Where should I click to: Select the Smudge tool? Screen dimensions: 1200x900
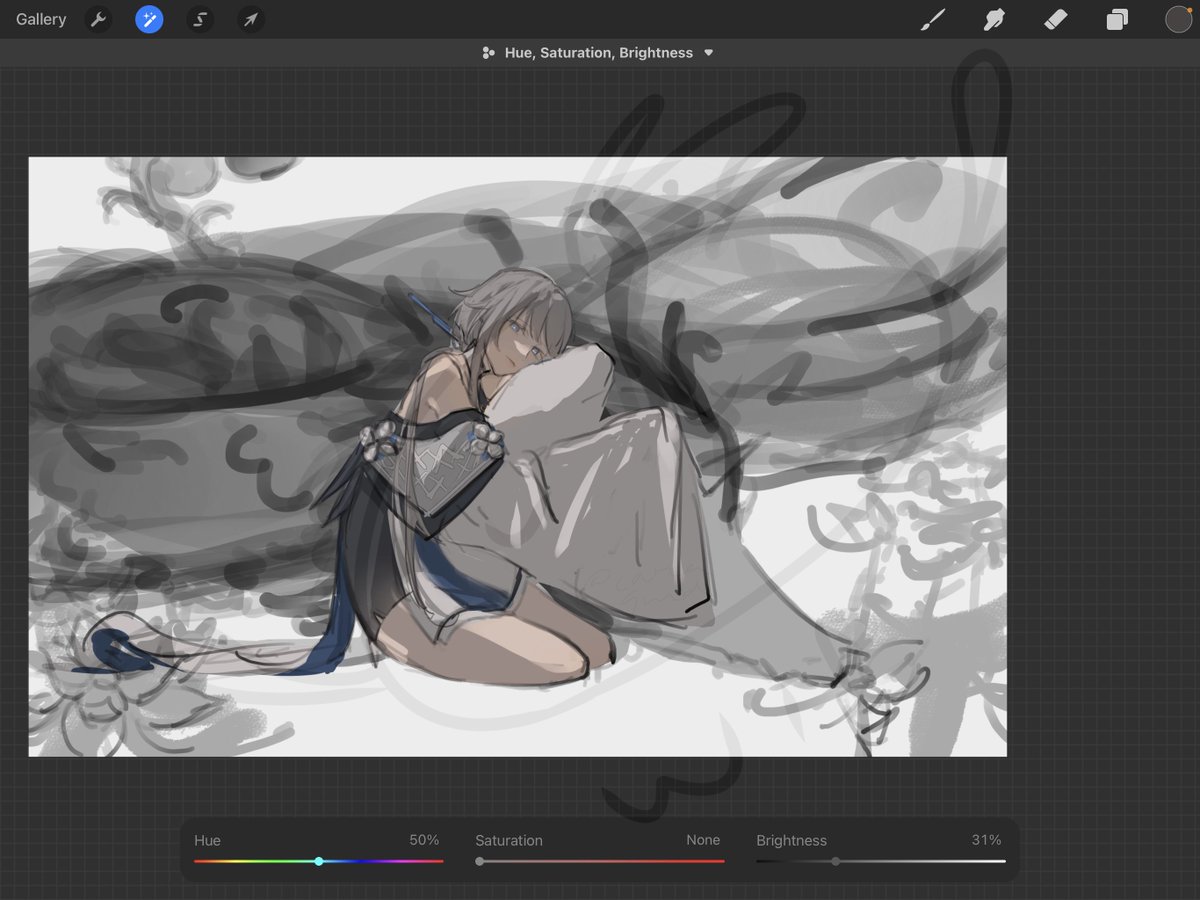pyautogui.click(x=993, y=19)
